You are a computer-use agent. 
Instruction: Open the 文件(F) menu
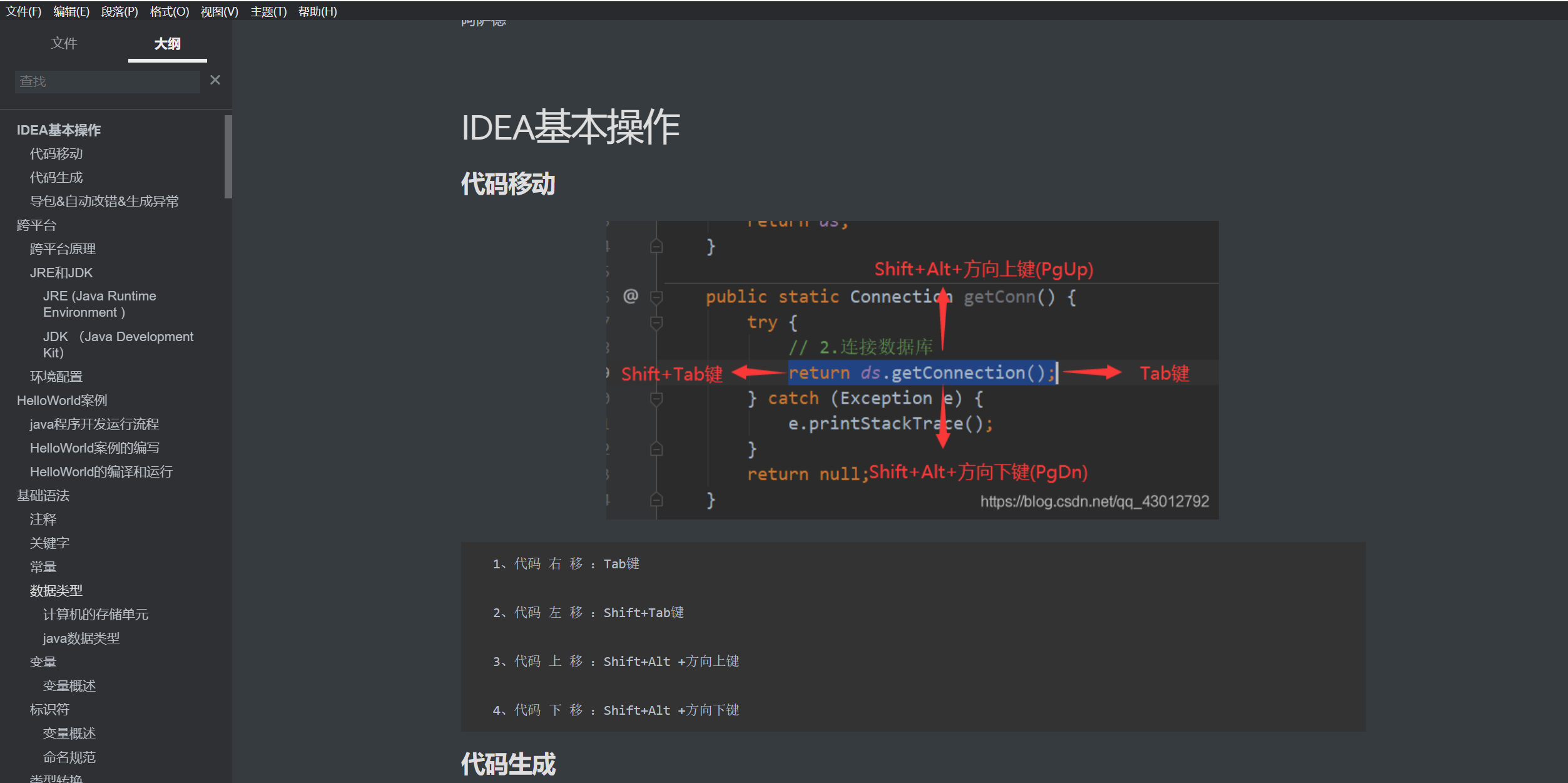23,11
